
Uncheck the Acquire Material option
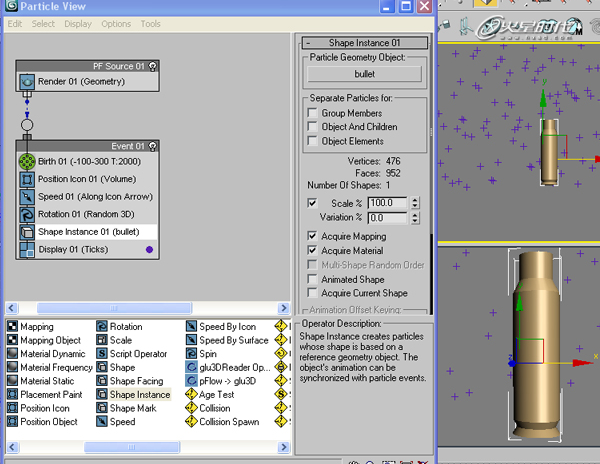(313, 251)
